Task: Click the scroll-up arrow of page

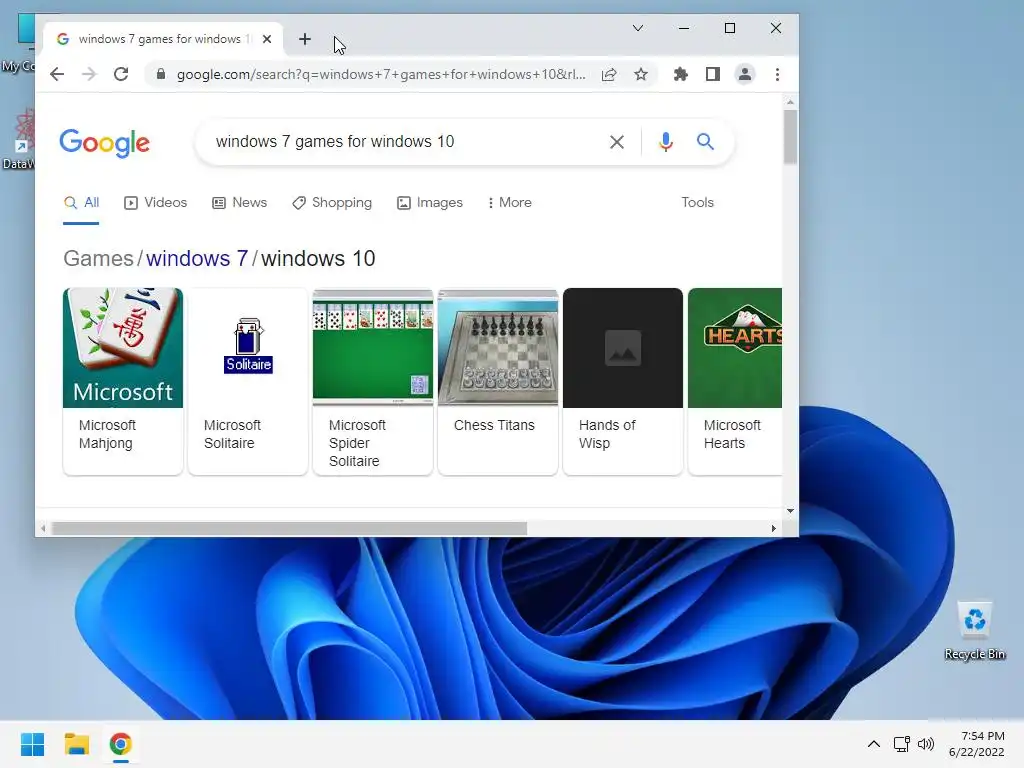Action: [790, 103]
